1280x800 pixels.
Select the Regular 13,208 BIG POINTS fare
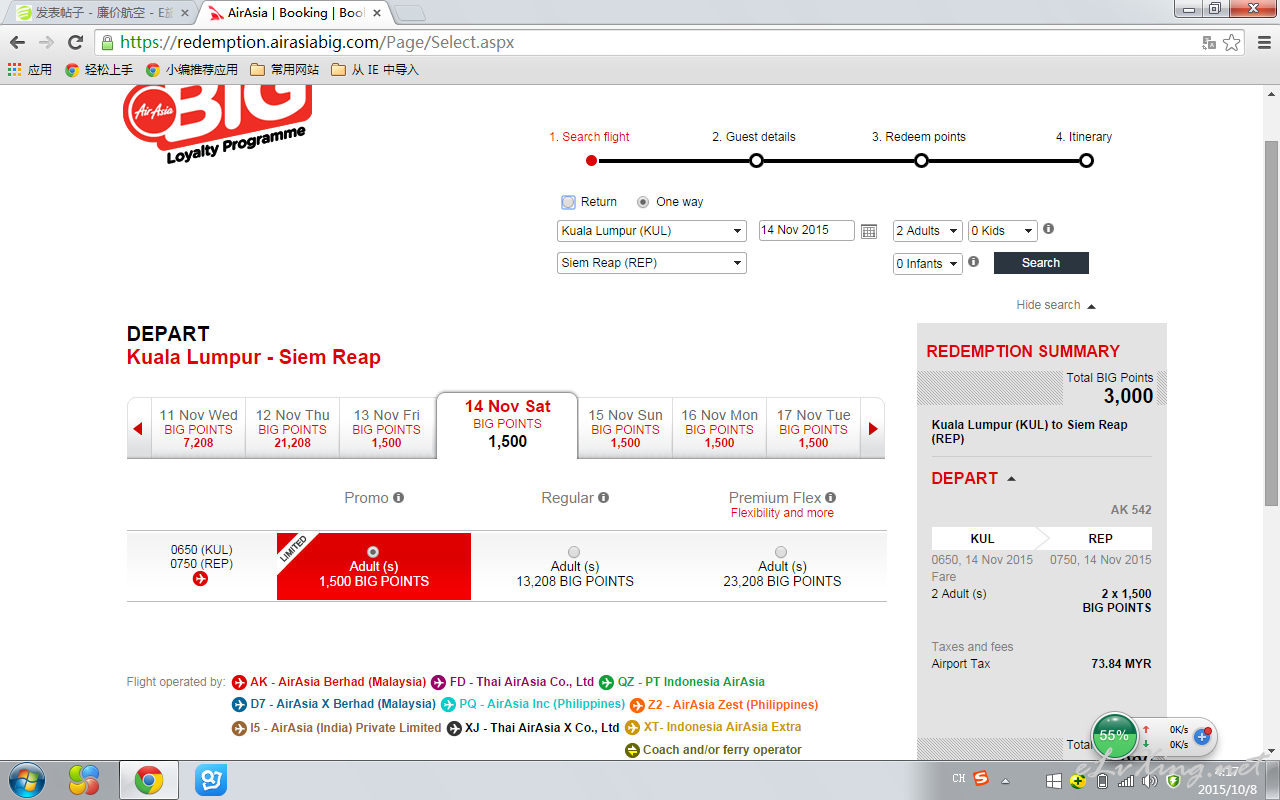574,552
